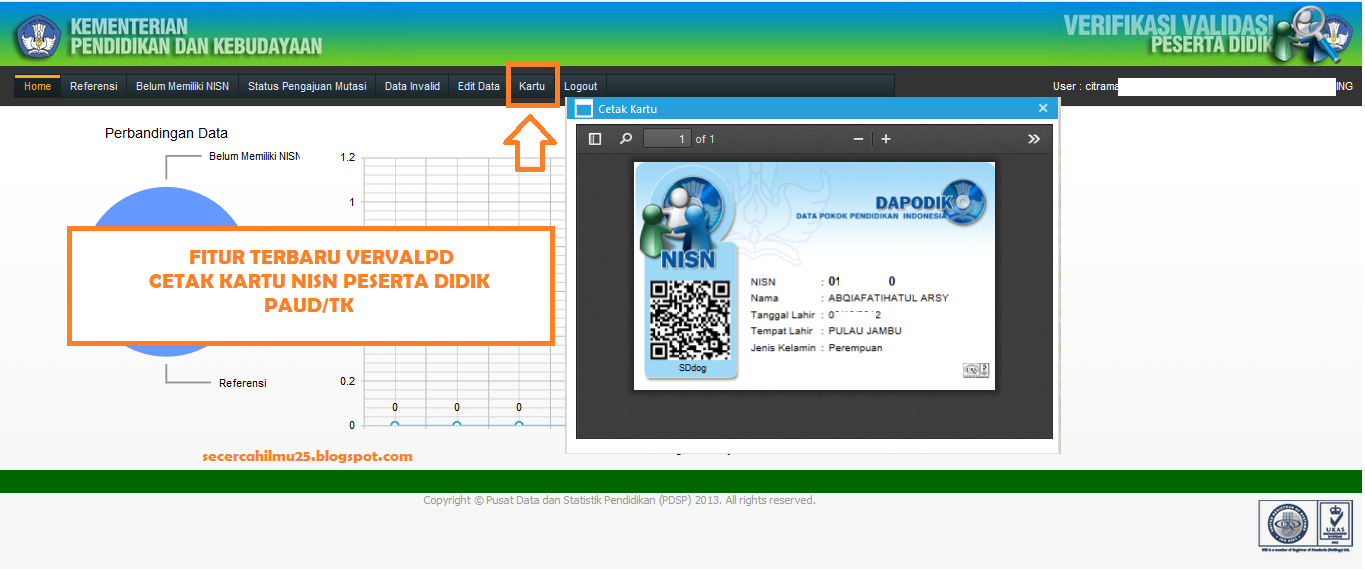Click the Perbandingan Data chart title
Screen dimensions: 1365x569
click(166, 133)
